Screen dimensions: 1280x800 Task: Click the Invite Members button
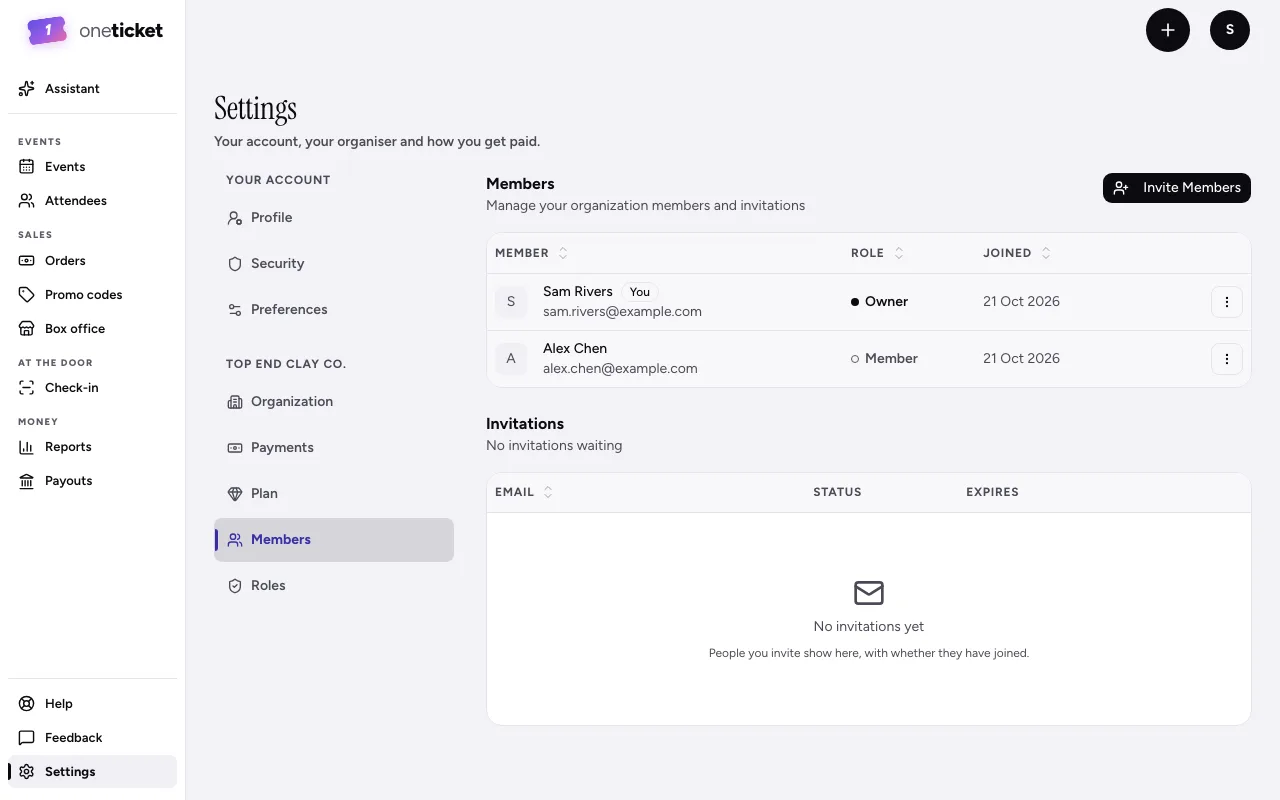(x=1177, y=188)
